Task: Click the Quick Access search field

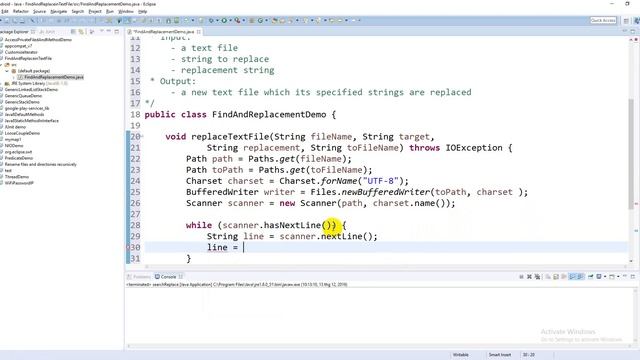Action: coord(603,20)
